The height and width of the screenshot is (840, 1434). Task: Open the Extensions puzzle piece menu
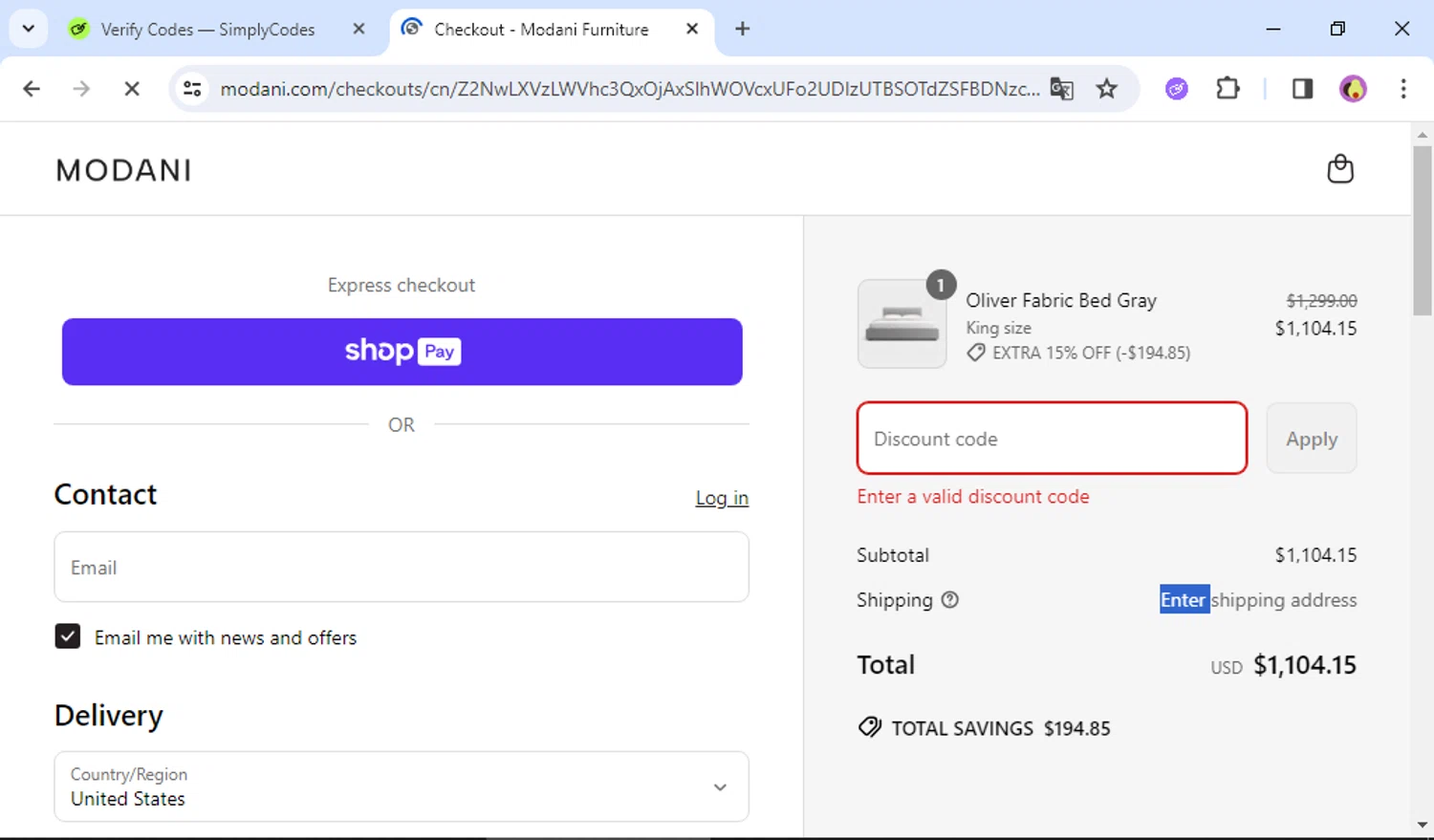1228,89
